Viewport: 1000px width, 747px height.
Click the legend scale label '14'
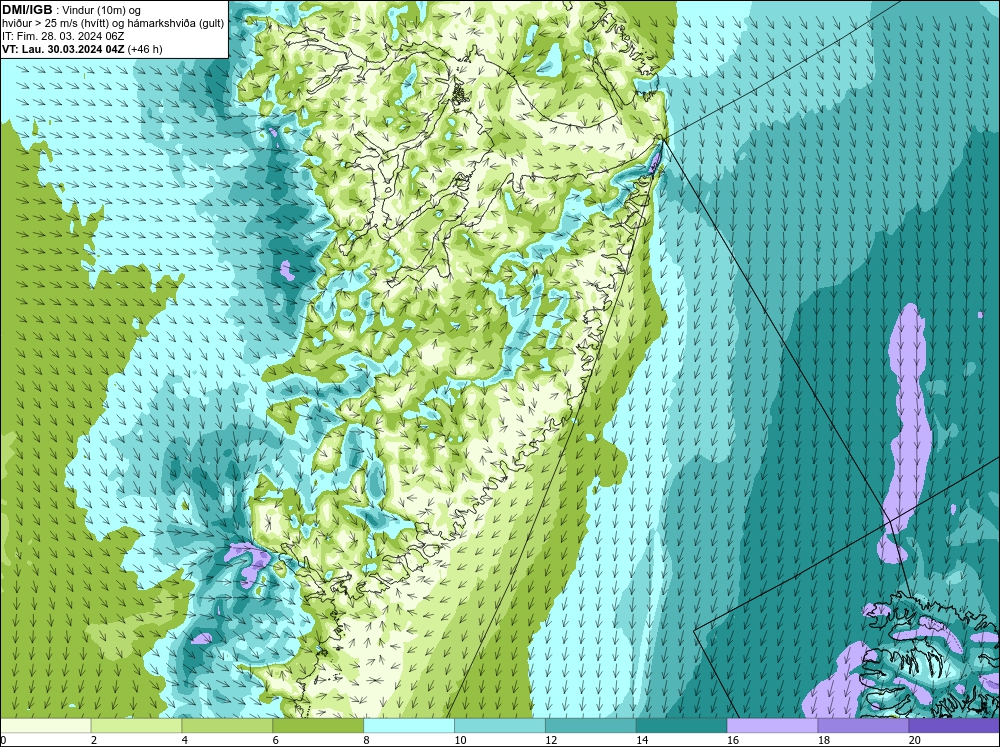(x=642, y=740)
